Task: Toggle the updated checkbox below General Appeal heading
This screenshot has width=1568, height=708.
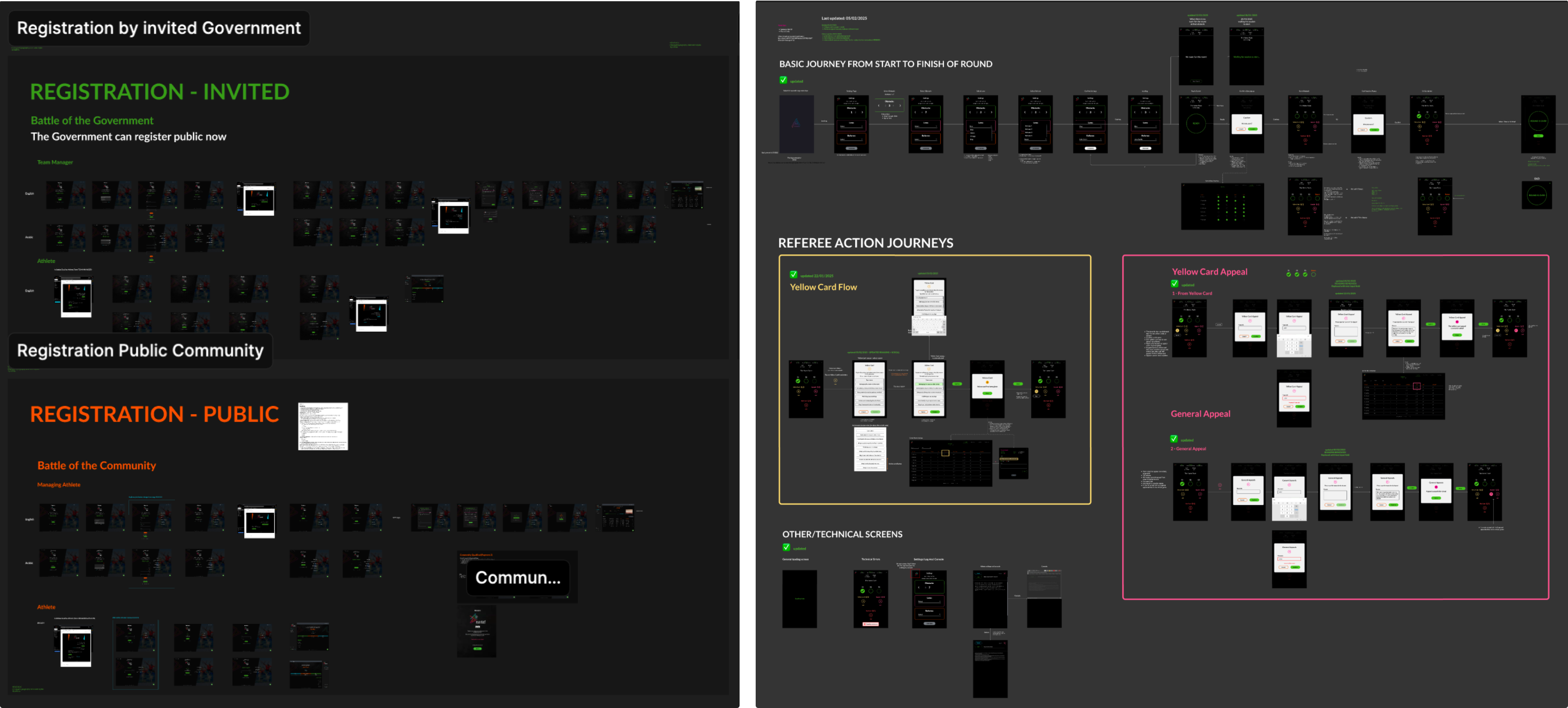Action: (1174, 439)
